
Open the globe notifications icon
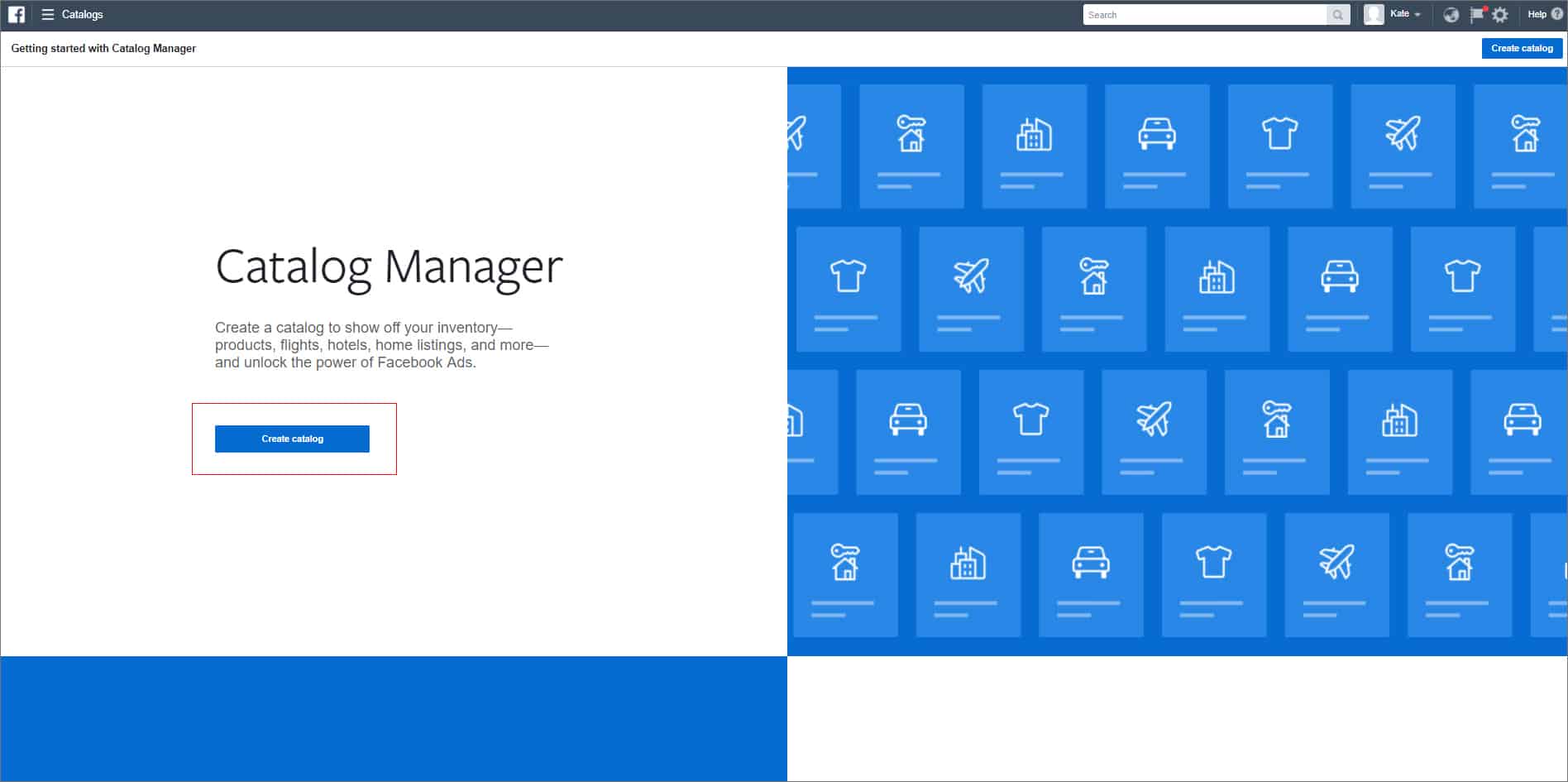(x=1451, y=15)
